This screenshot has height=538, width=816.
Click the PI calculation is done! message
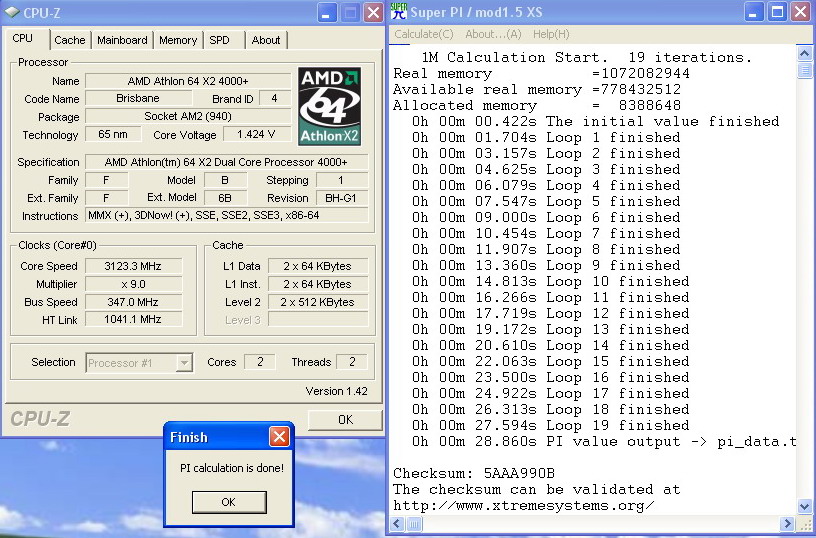click(232, 468)
